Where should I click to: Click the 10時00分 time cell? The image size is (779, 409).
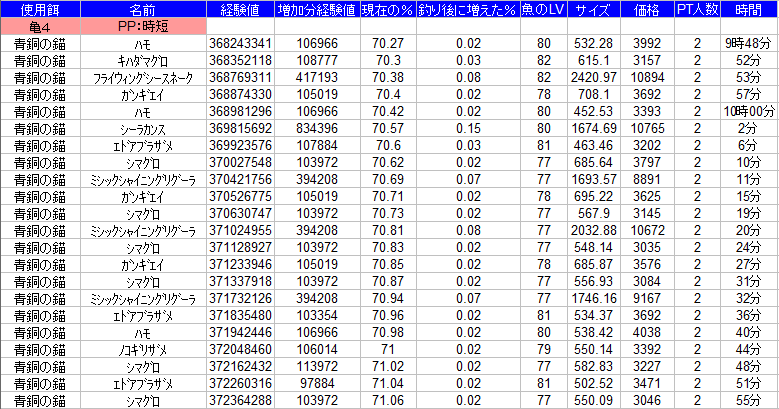click(x=746, y=112)
